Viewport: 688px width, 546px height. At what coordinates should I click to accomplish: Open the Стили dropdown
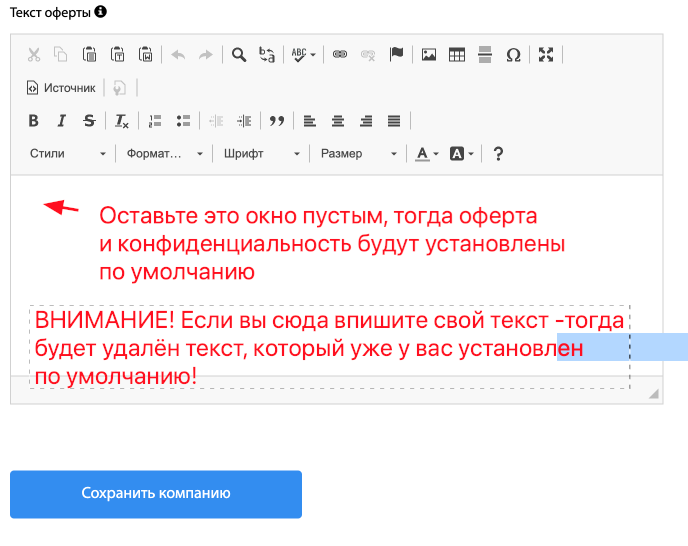pyautogui.click(x=68, y=154)
